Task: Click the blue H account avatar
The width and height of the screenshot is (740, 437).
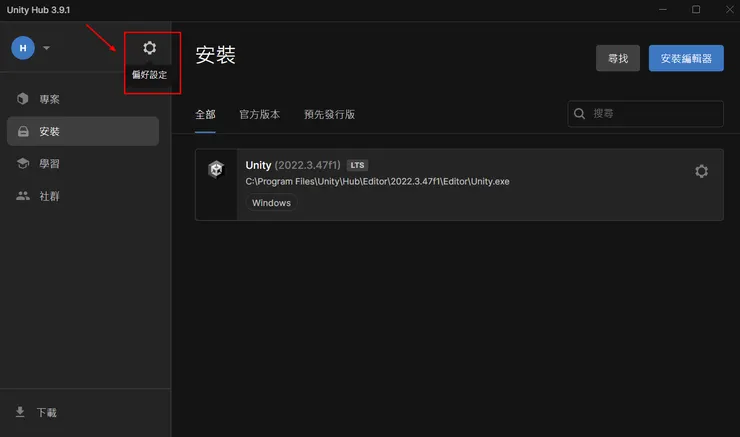Action: [23, 48]
